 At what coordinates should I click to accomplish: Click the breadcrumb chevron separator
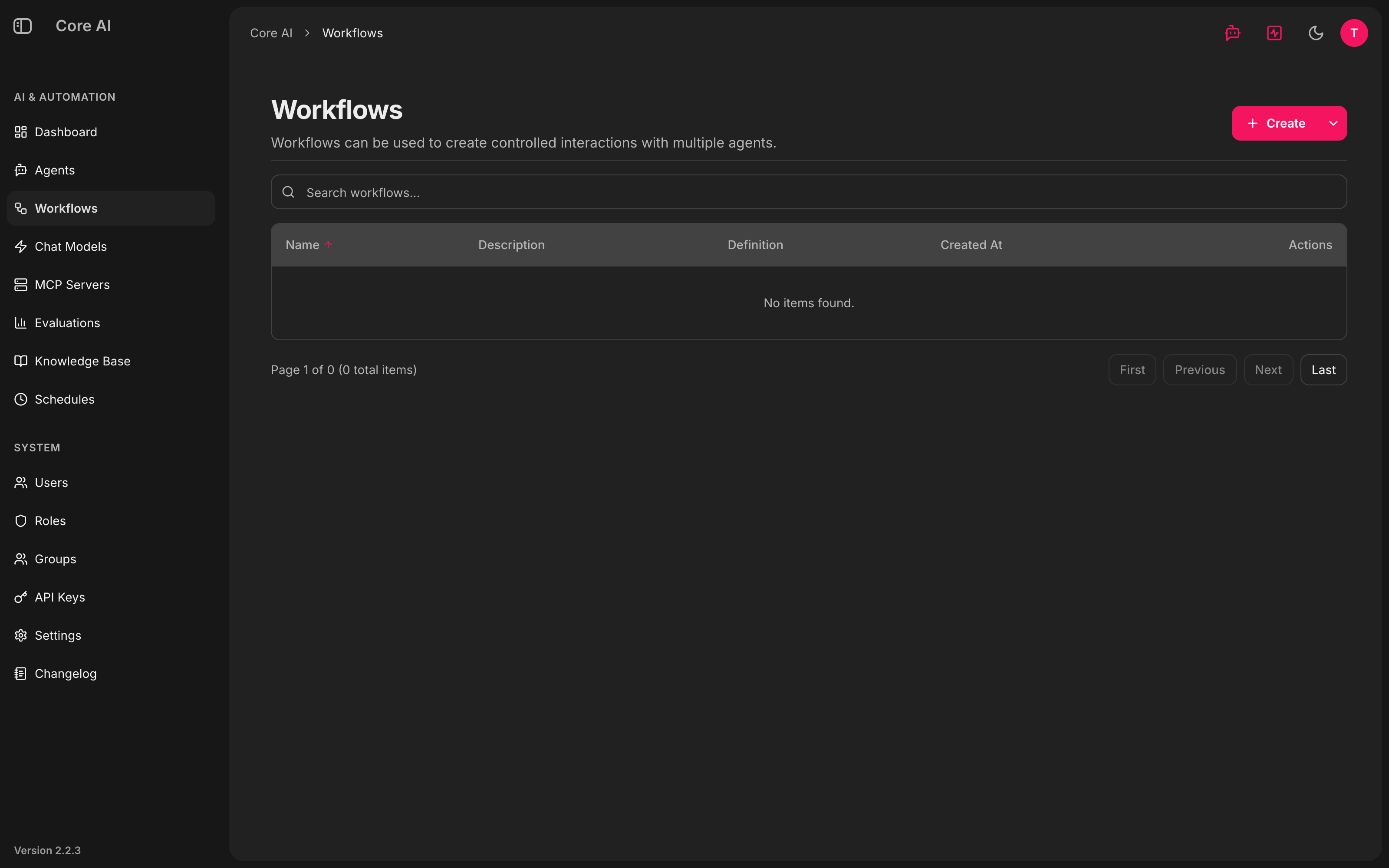tap(307, 33)
